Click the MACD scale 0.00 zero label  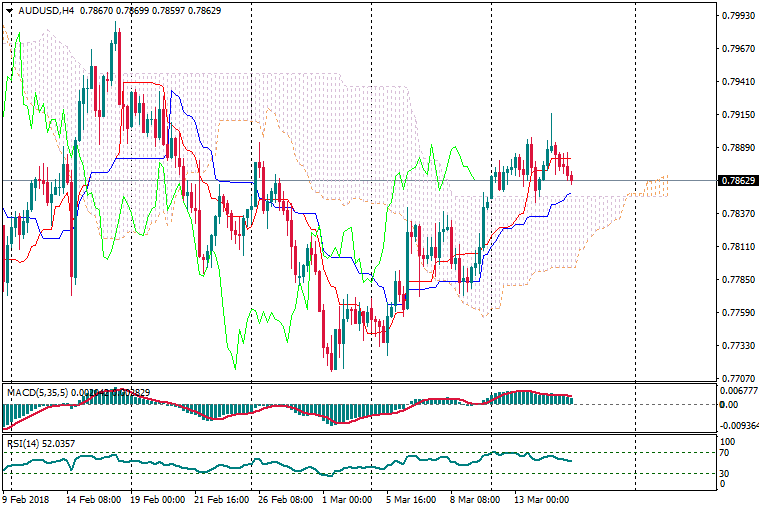click(x=729, y=405)
